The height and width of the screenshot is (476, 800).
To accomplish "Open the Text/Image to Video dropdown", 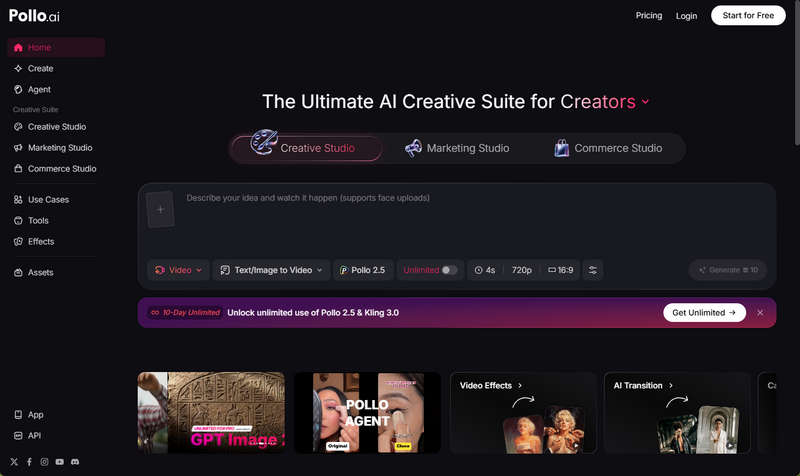I will [x=272, y=270].
